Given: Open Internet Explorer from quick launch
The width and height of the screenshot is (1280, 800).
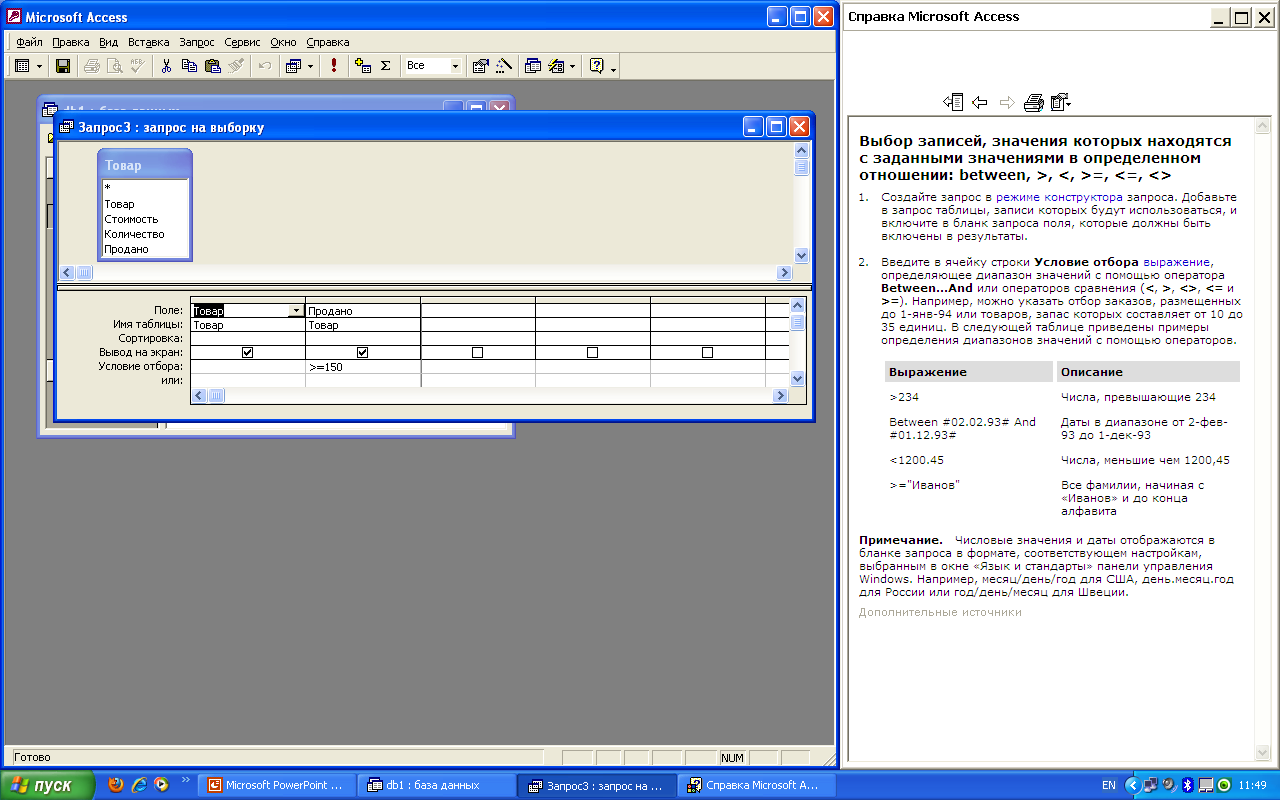Looking at the screenshot, I should [138, 785].
